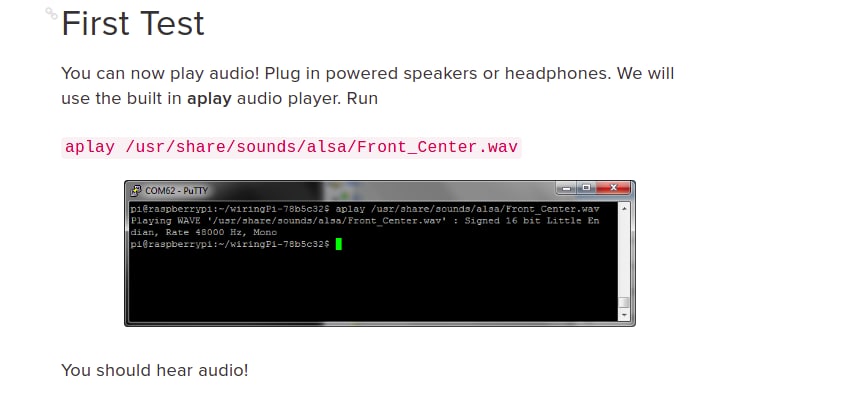
Task: Open the PuTTY terminal screenshot image
Action: [380, 253]
